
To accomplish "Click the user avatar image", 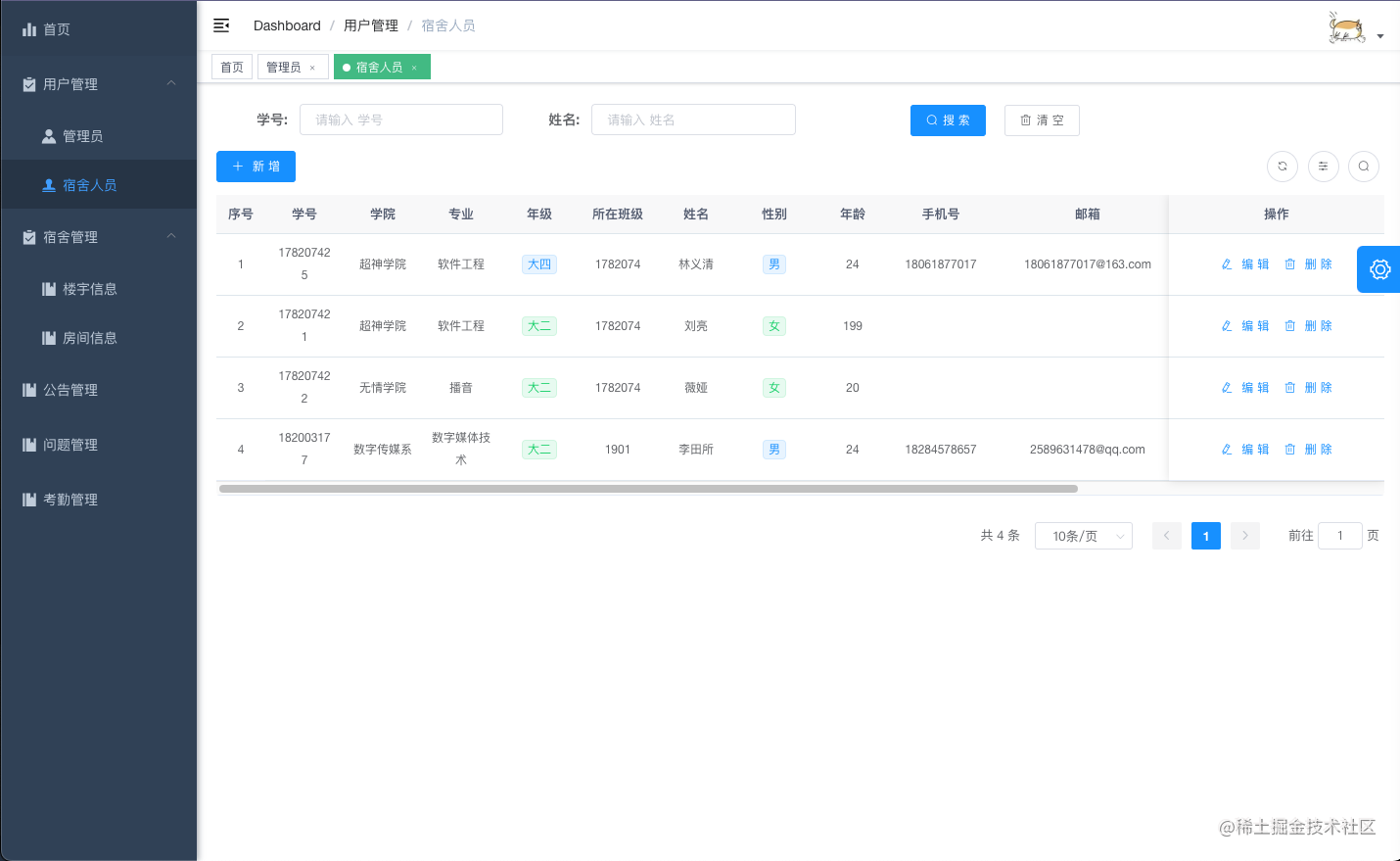I will (x=1347, y=27).
